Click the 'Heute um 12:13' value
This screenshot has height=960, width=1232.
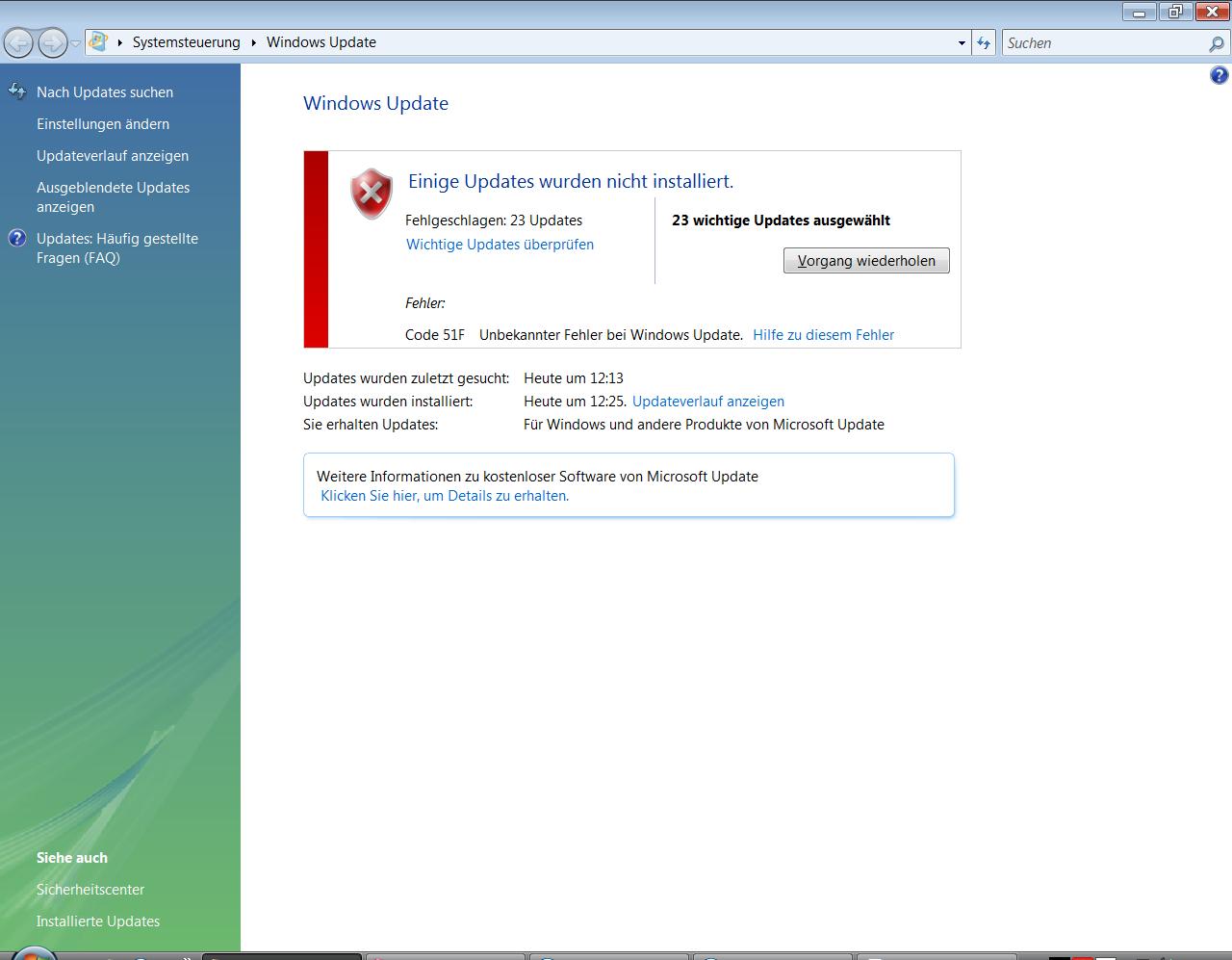574,378
